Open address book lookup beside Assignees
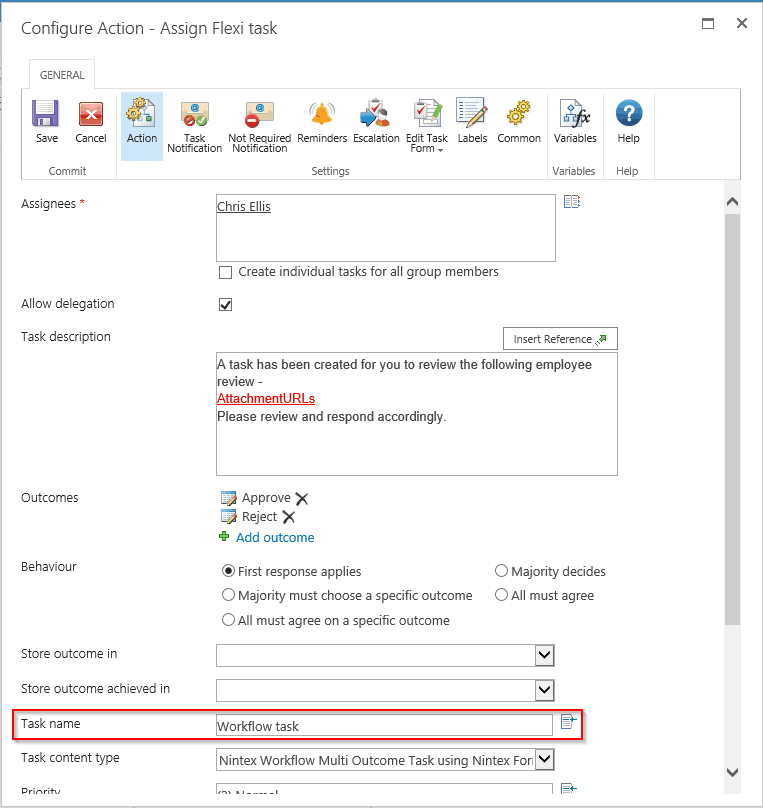763x808 pixels. [x=571, y=201]
